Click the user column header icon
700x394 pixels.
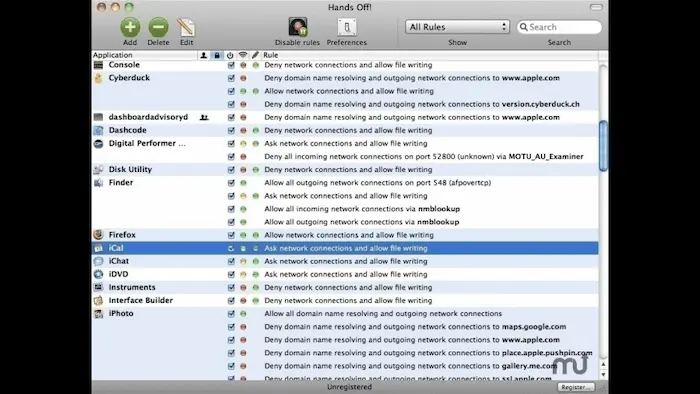tap(204, 55)
